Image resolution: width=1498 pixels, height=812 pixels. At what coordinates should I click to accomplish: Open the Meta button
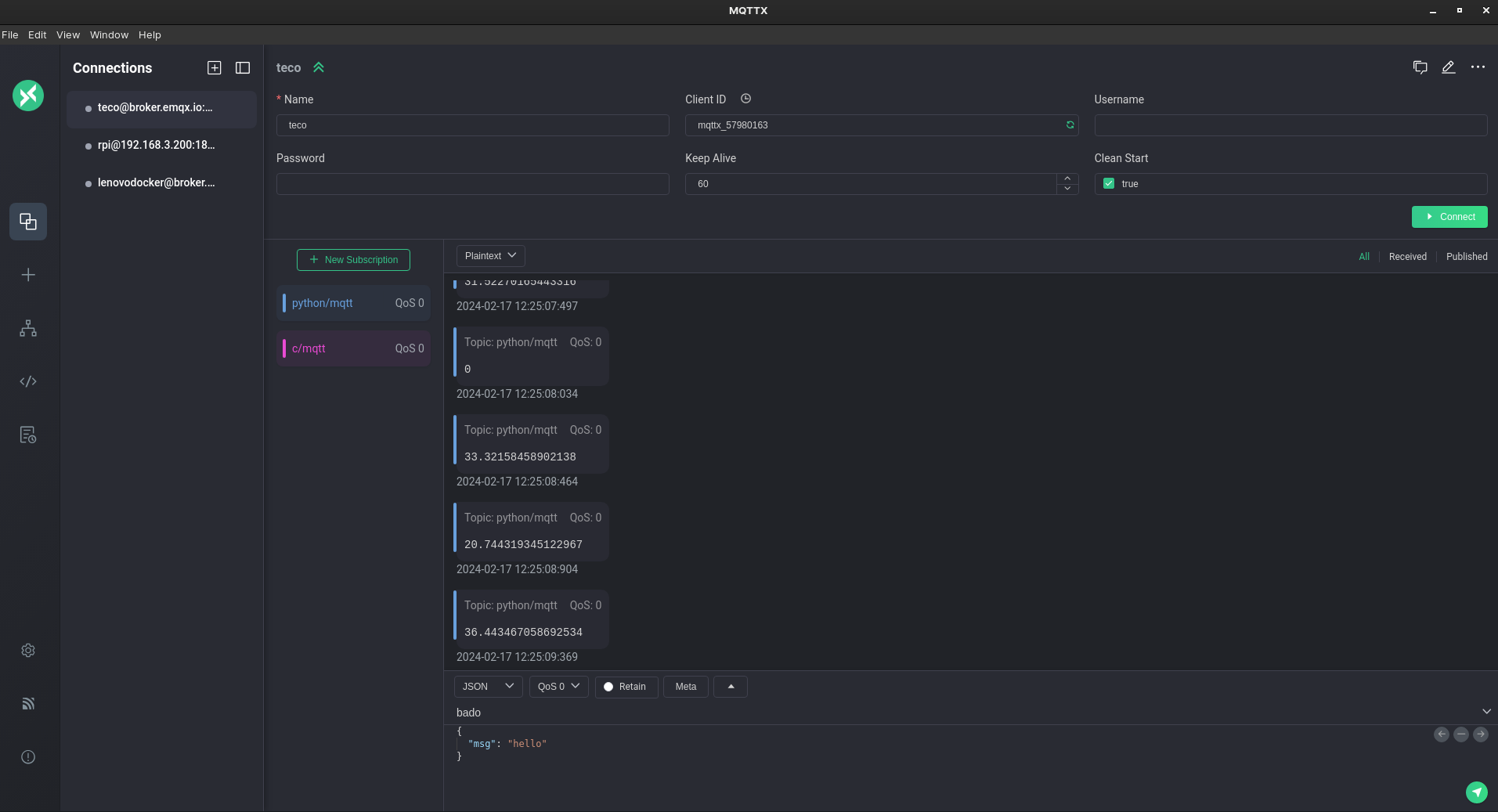coord(686,687)
